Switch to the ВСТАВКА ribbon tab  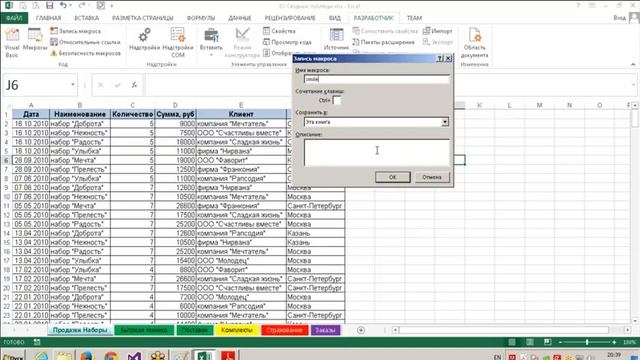87,18
